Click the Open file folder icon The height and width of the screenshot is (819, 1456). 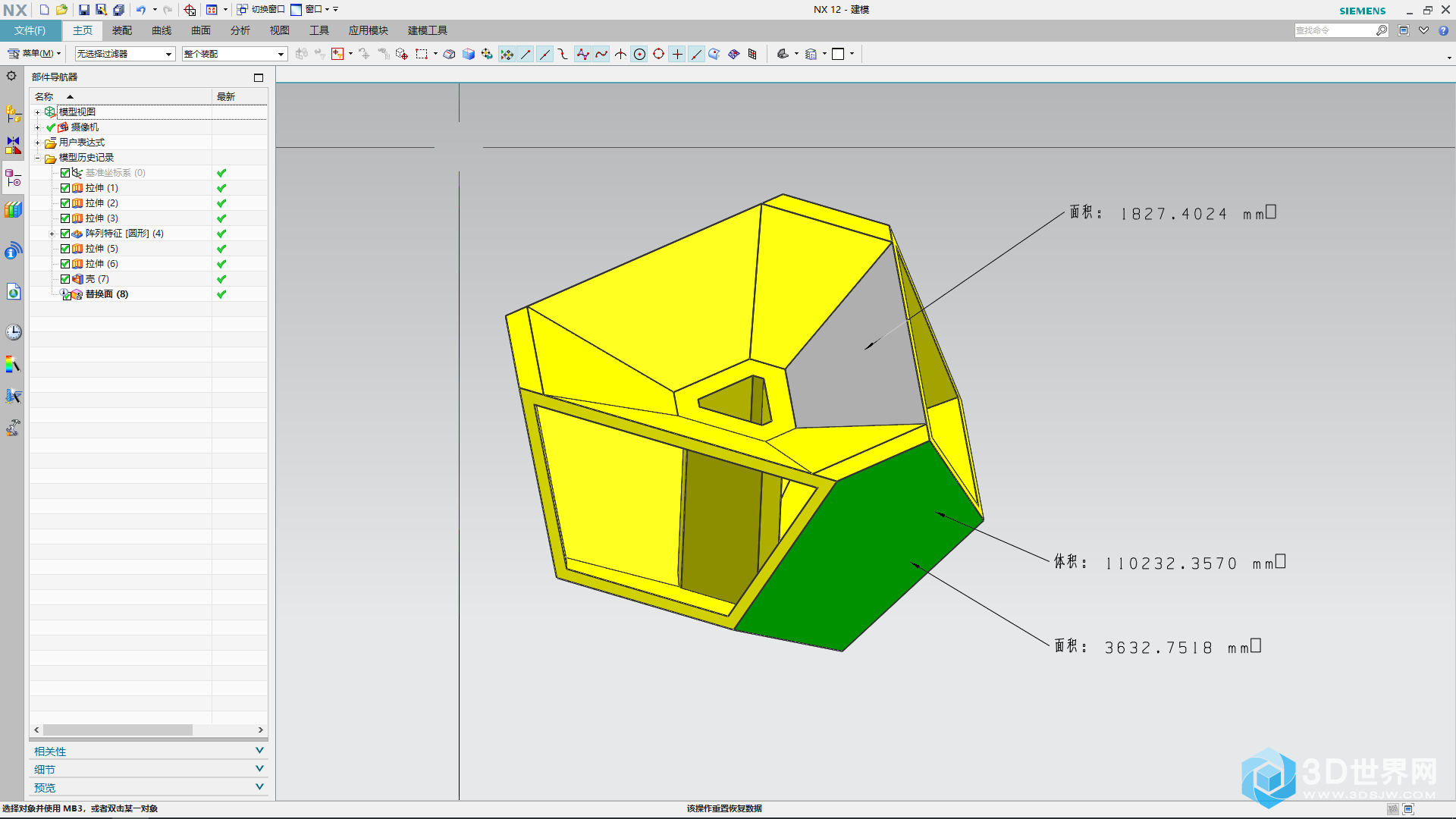pos(62,10)
